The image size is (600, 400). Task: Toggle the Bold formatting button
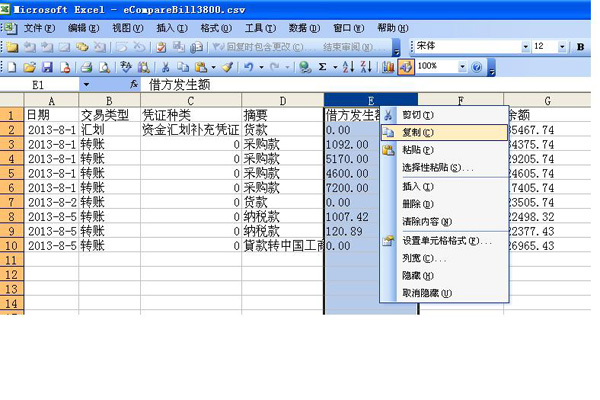(x=582, y=47)
